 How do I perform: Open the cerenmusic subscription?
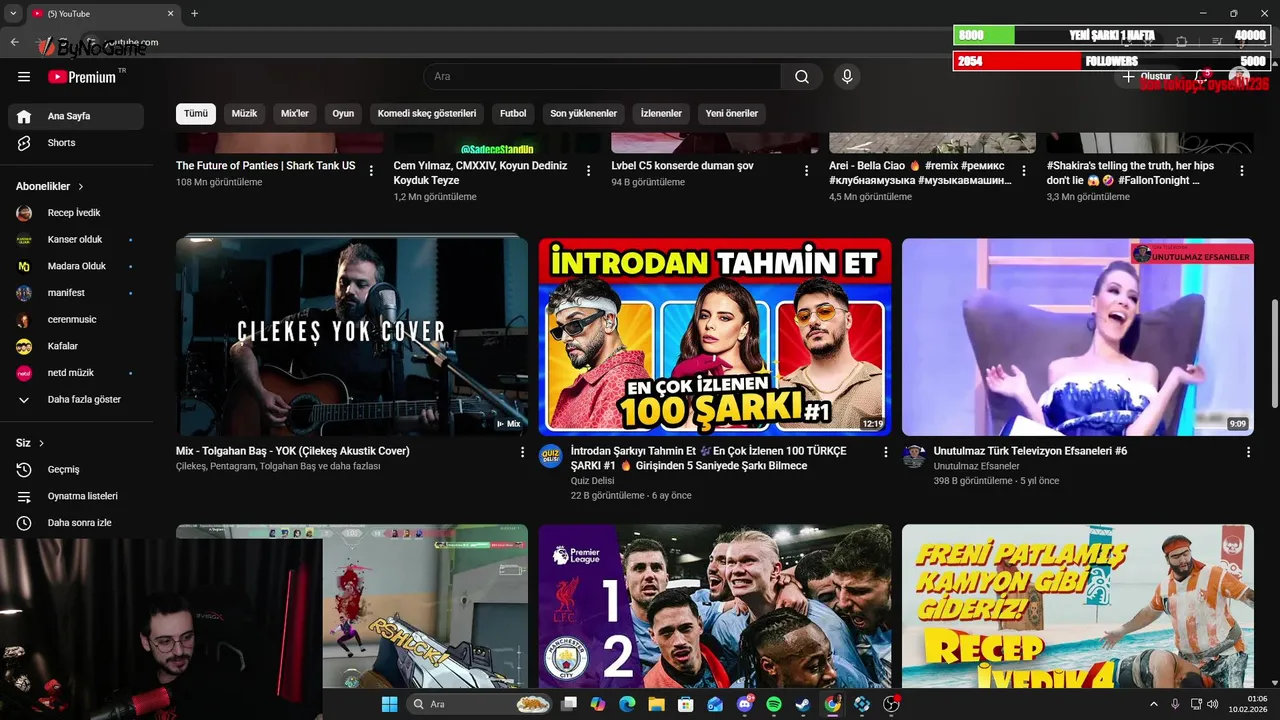tap(76, 320)
